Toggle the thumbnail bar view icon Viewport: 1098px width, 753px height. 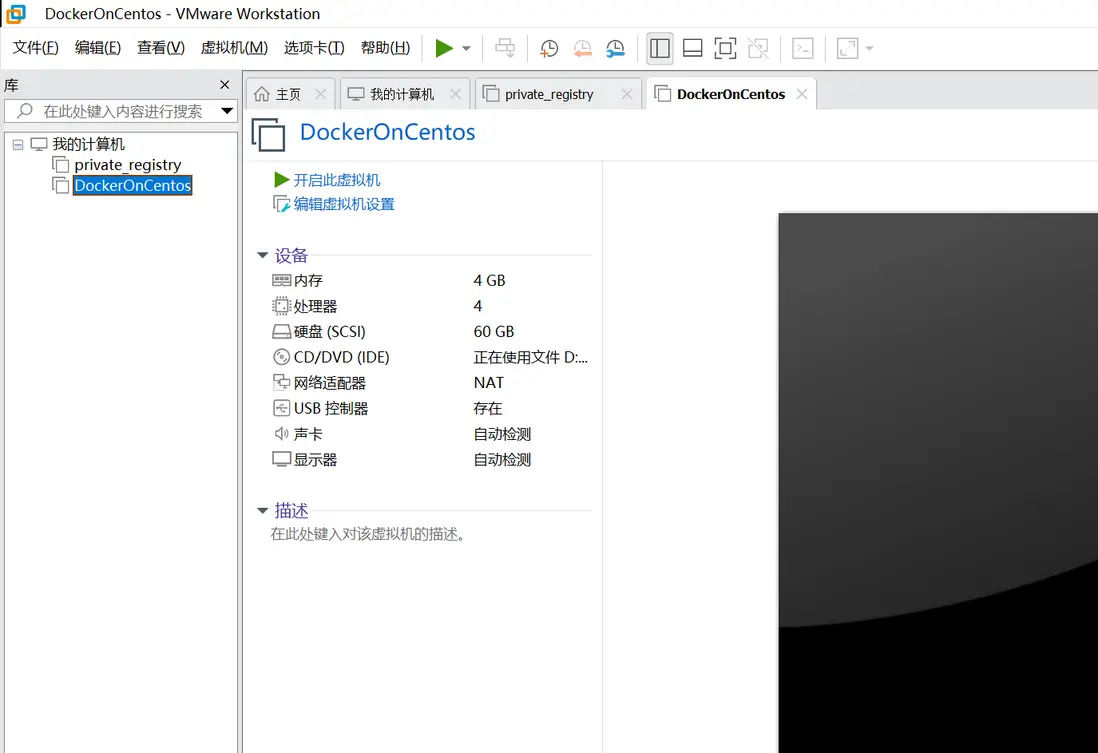[x=693, y=48]
